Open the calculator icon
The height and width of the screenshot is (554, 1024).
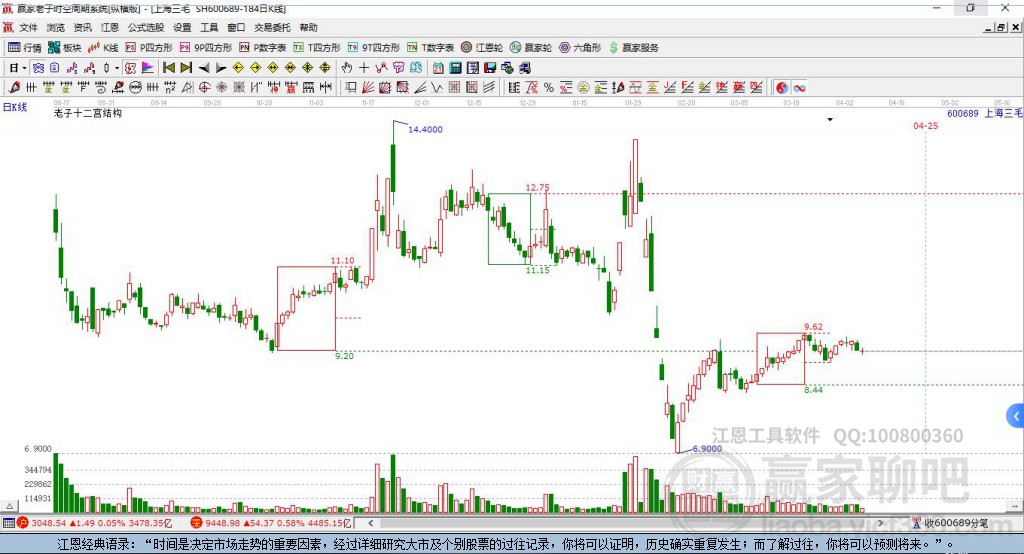click(455, 68)
